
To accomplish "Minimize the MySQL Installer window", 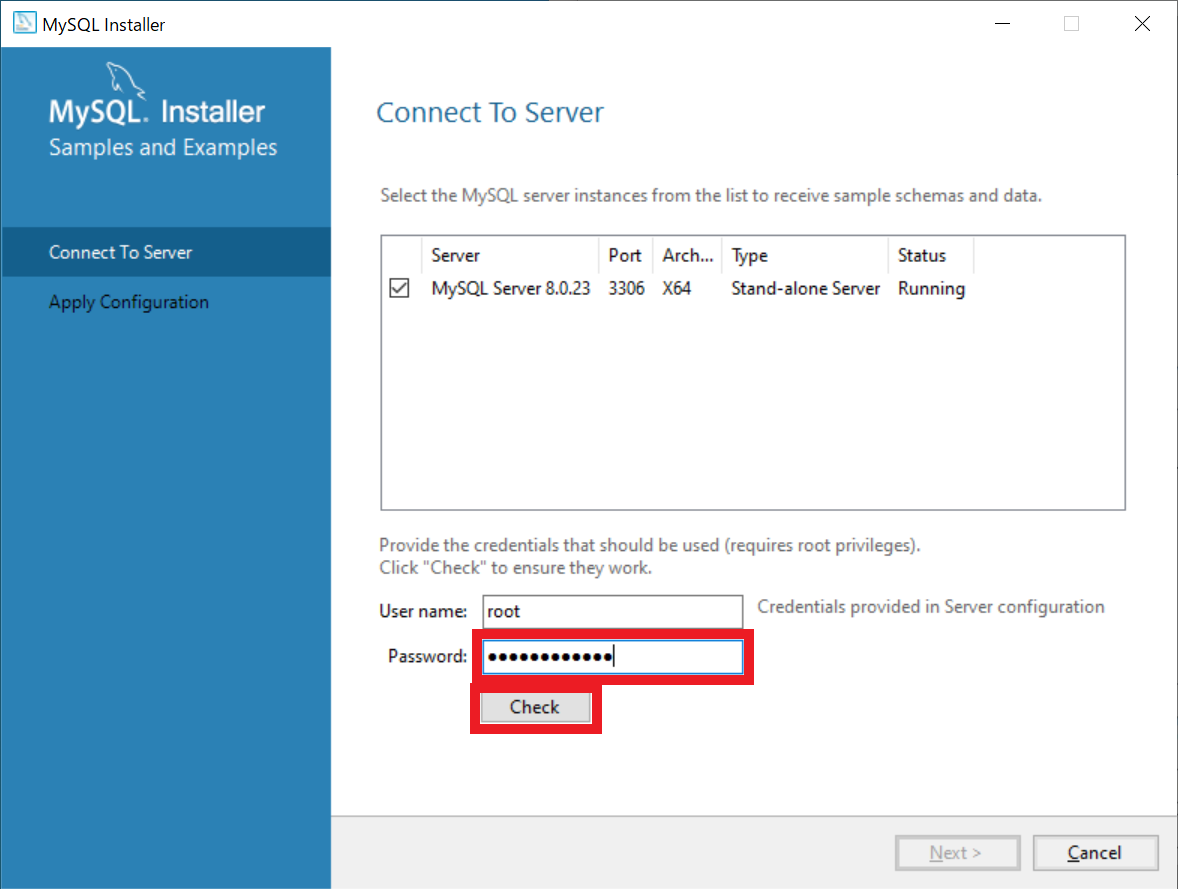I will pos(1002,24).
